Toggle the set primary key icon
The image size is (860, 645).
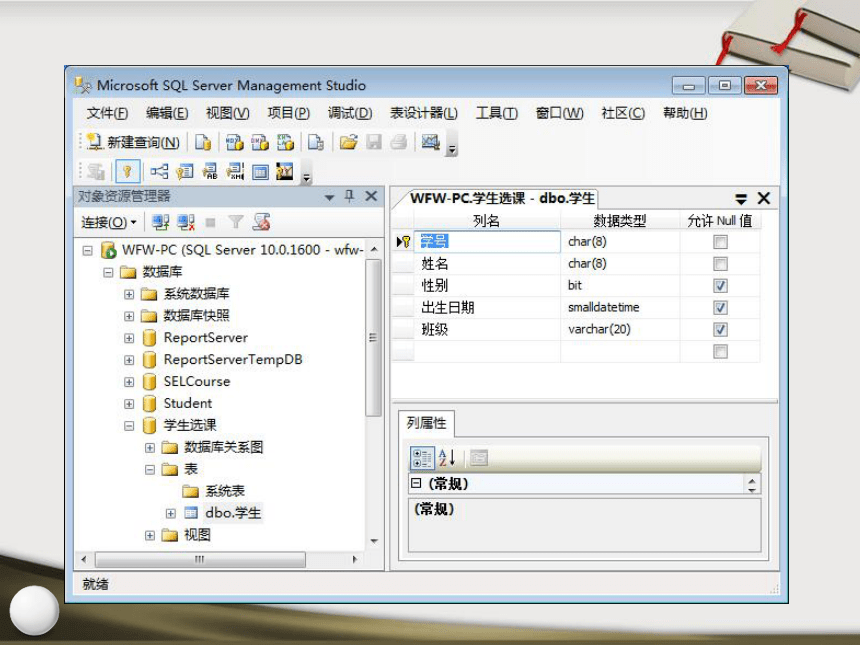(127, 172)
